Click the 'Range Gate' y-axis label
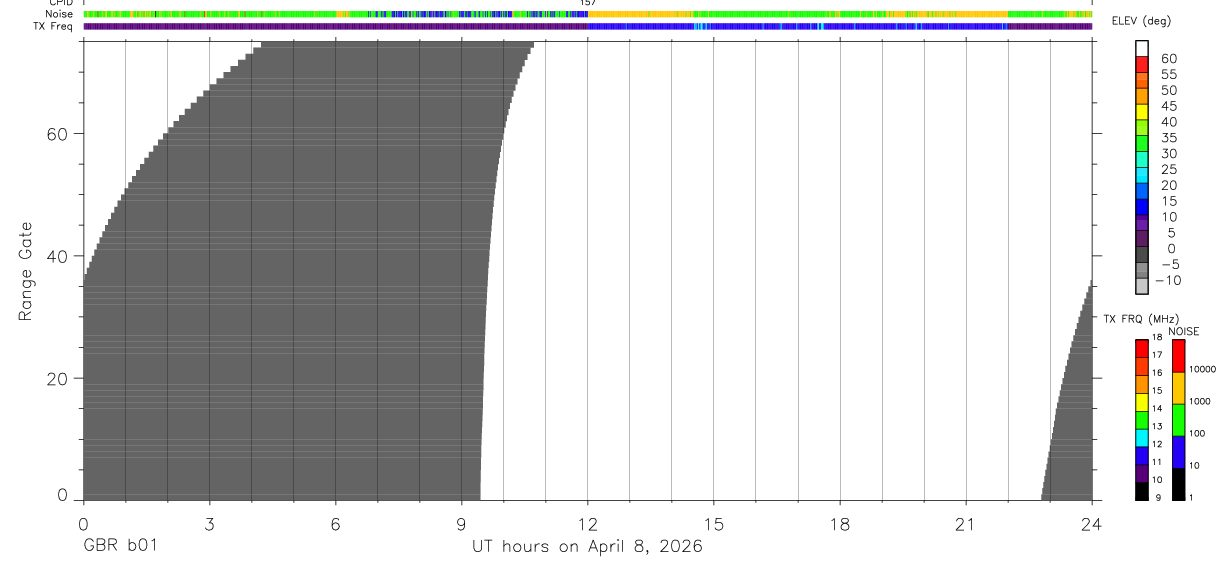 pyautogui.click(x=26, y=272)
